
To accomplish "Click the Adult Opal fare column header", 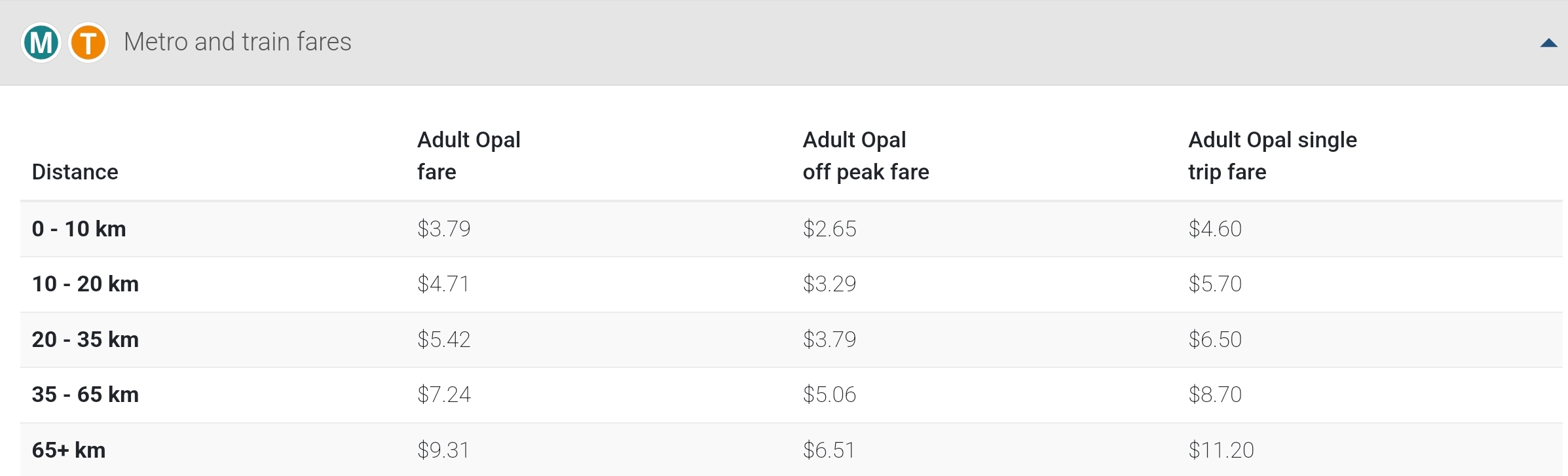I will (x=469, y=156).
